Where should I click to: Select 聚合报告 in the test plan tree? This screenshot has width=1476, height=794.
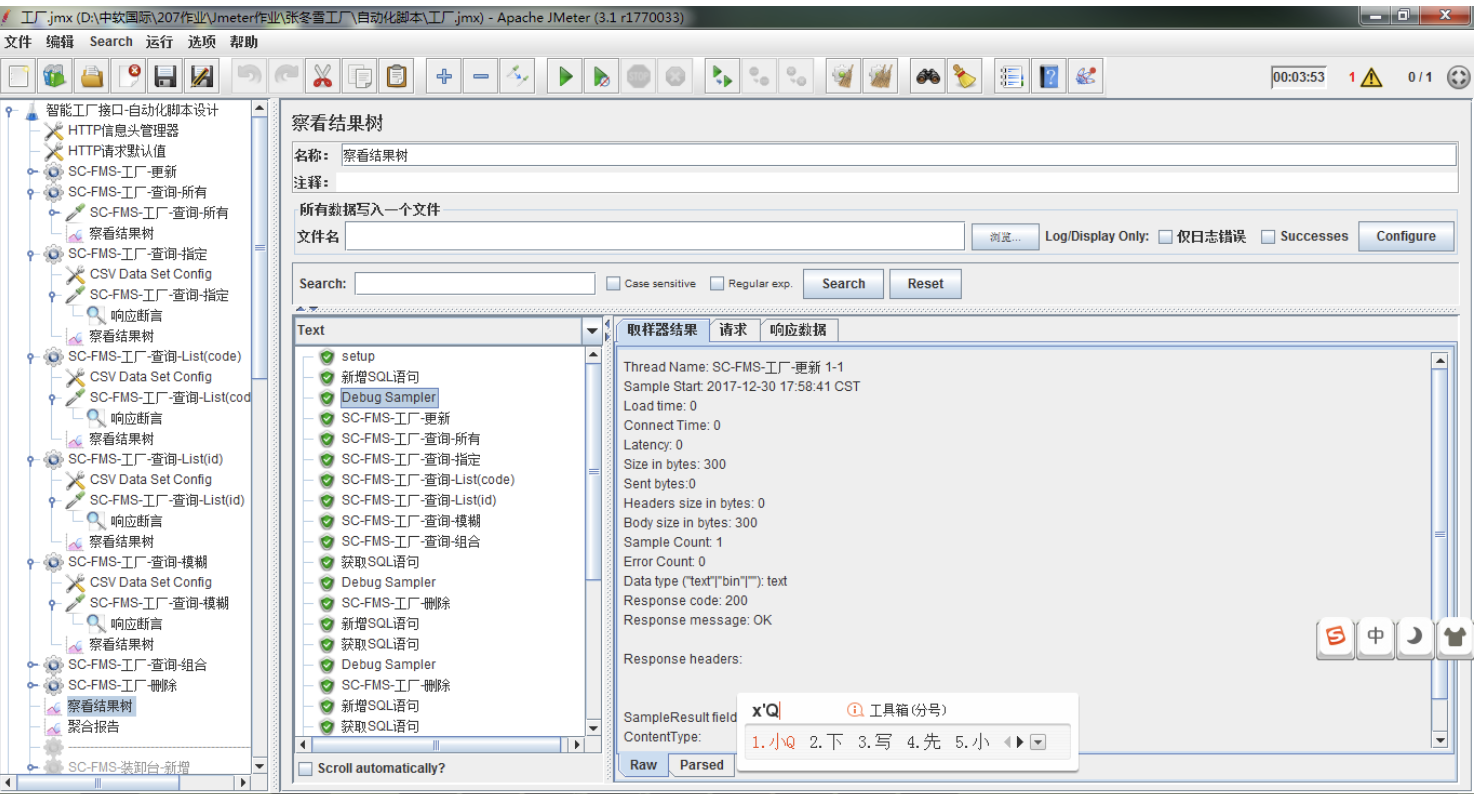click(x=93, y=727)
